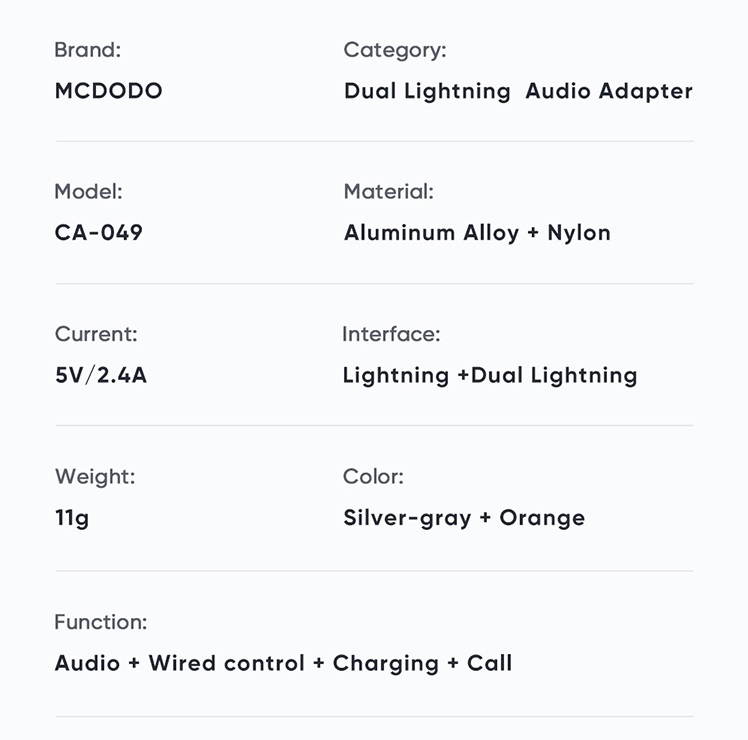Image resolution: width=748 pixels, height=740 pixels.
Task: Select Aluminum Alloy + Nylon text
Action: point(477,233)
